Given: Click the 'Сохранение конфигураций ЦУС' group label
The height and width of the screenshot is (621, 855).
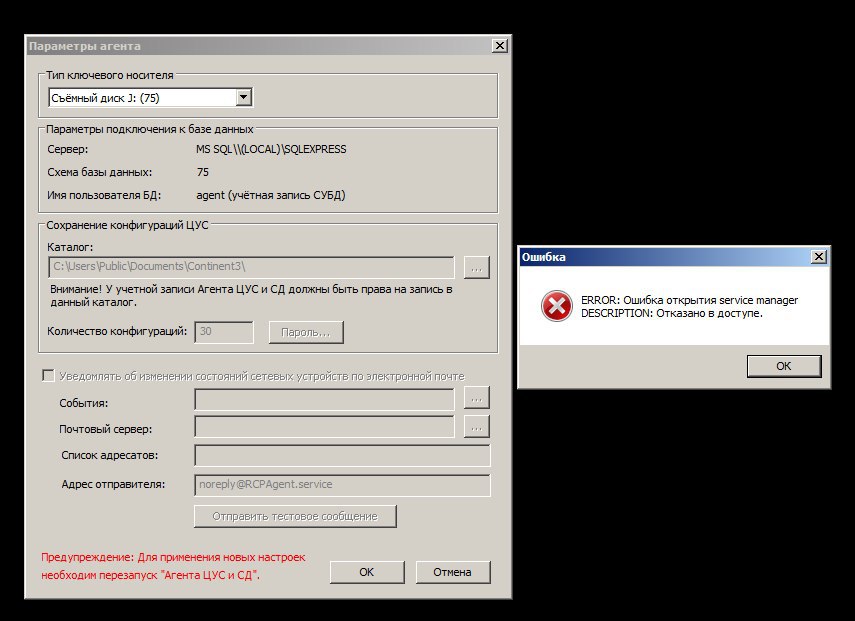Looking at the screenshot, I should tap(128, 225).
